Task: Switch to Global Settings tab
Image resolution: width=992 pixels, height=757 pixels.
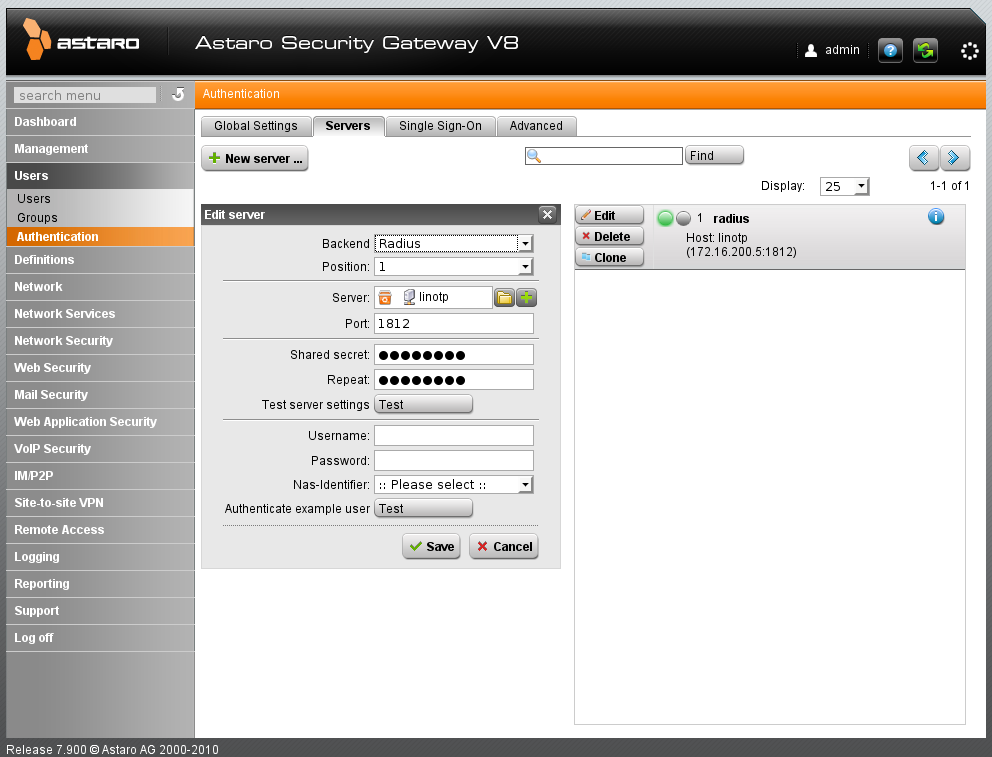Action: point(256,126)
